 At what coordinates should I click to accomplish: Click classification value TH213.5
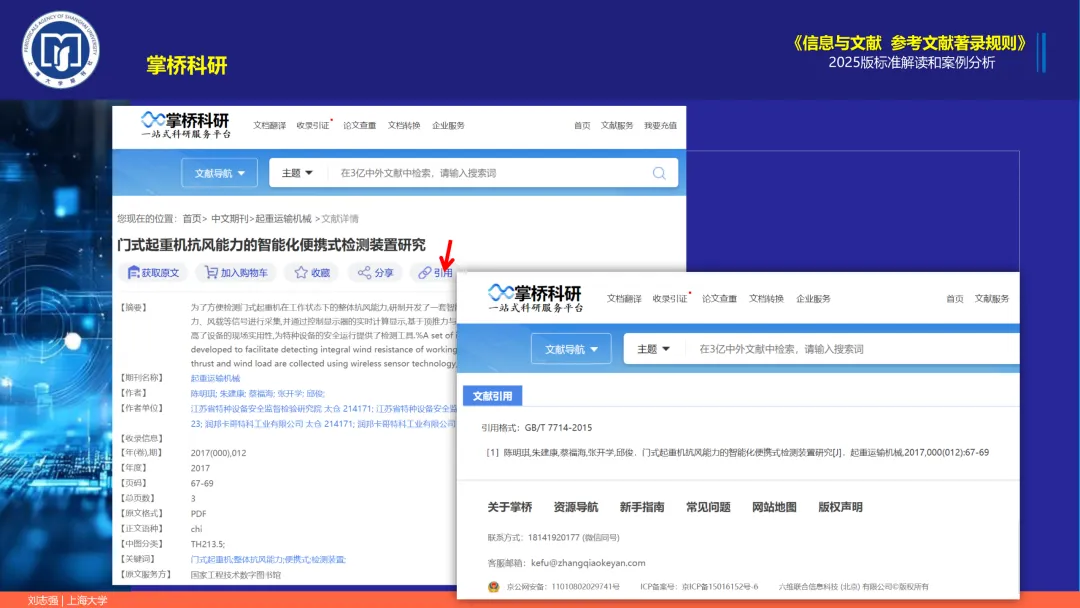pos(207,544)
